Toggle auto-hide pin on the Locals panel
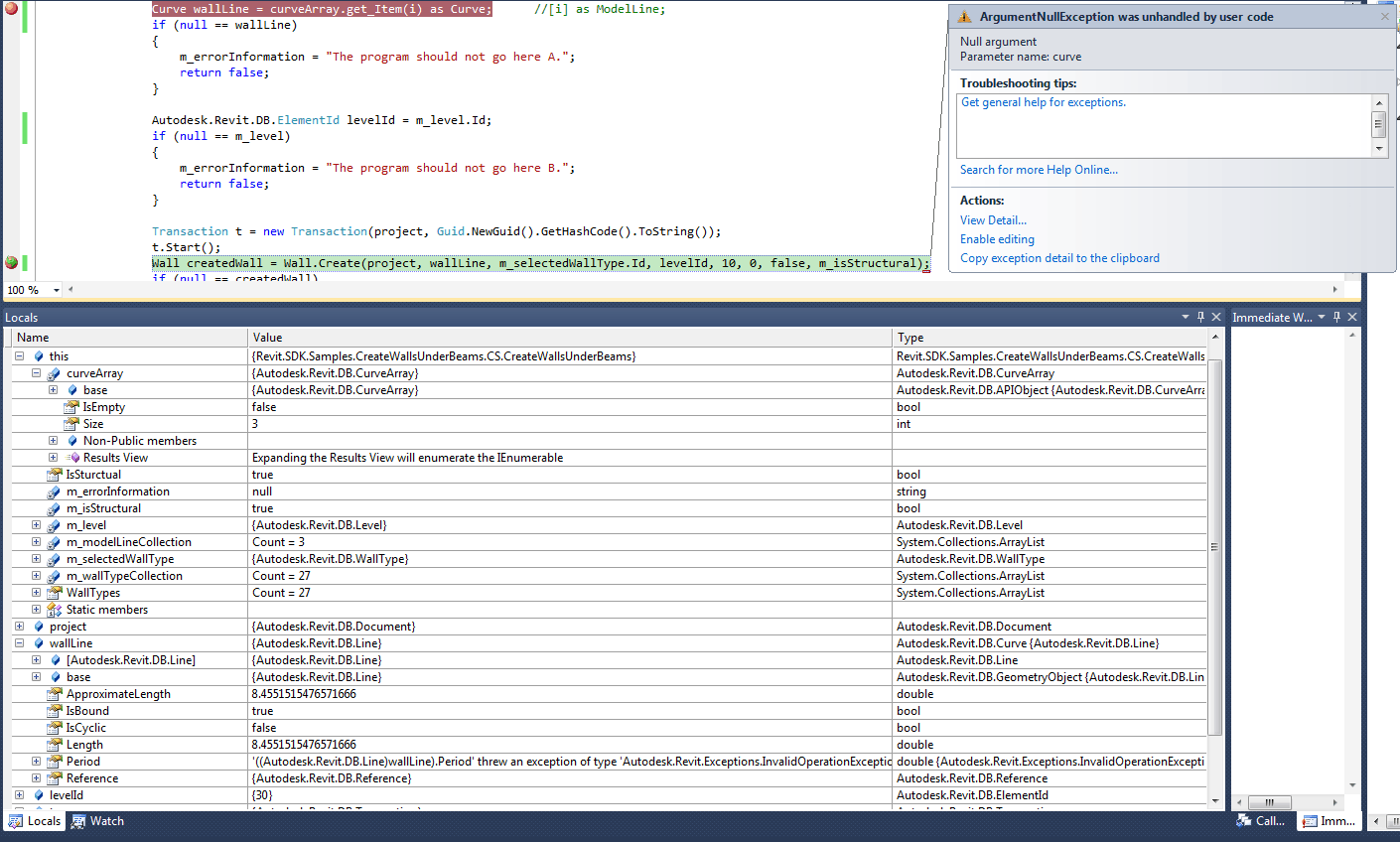 tap(1201, 317)
